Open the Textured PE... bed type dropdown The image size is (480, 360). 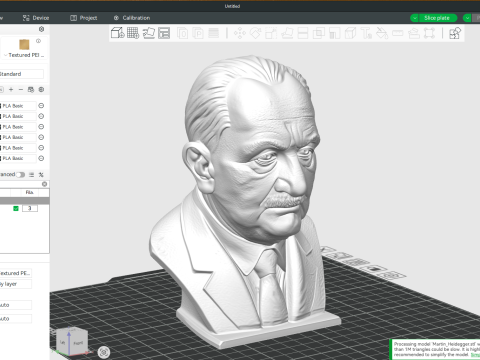point(16,273)
